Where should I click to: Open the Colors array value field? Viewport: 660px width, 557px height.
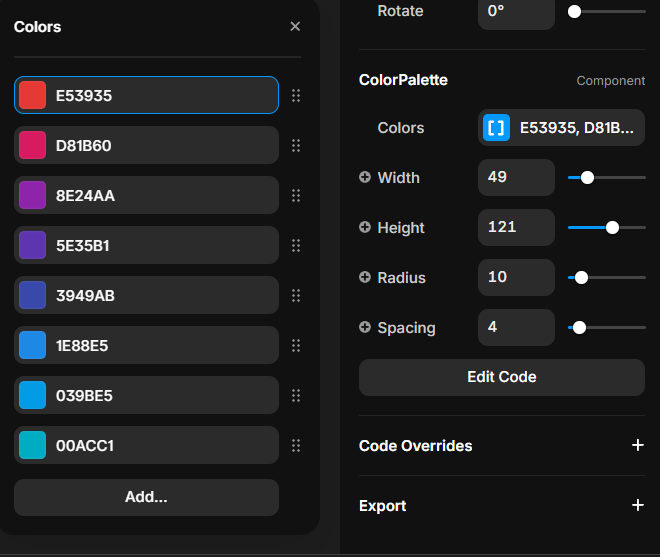coord(575,128)
